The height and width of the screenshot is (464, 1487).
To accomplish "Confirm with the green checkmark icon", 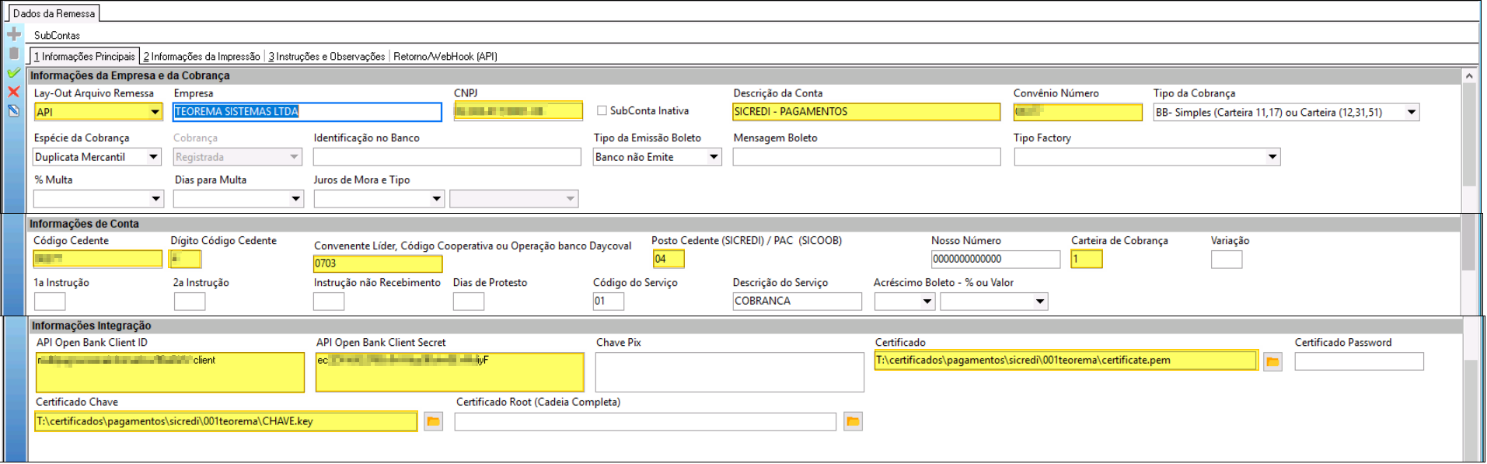I will pos(13,73).
